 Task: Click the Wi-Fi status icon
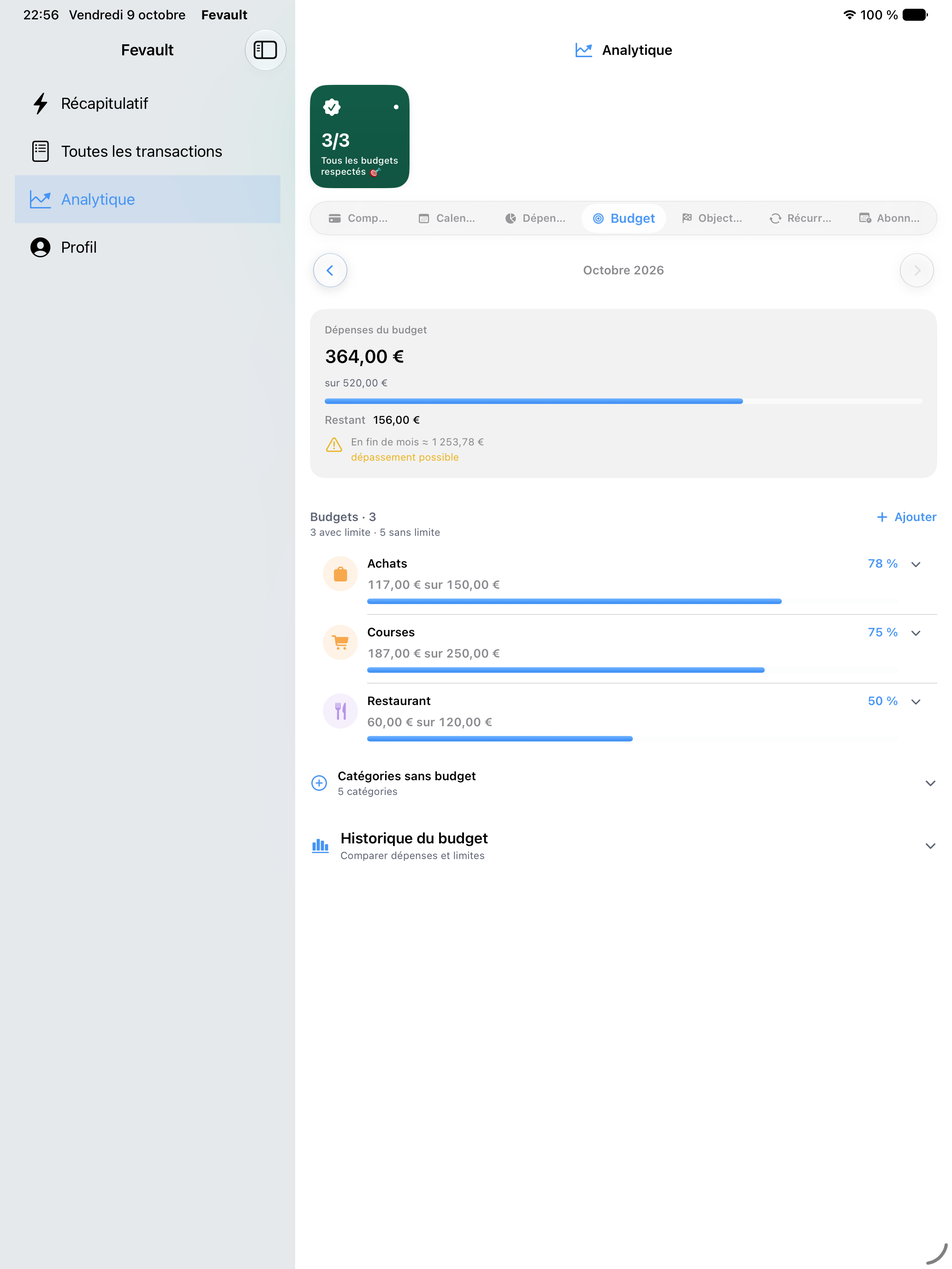tap(849, 15)
